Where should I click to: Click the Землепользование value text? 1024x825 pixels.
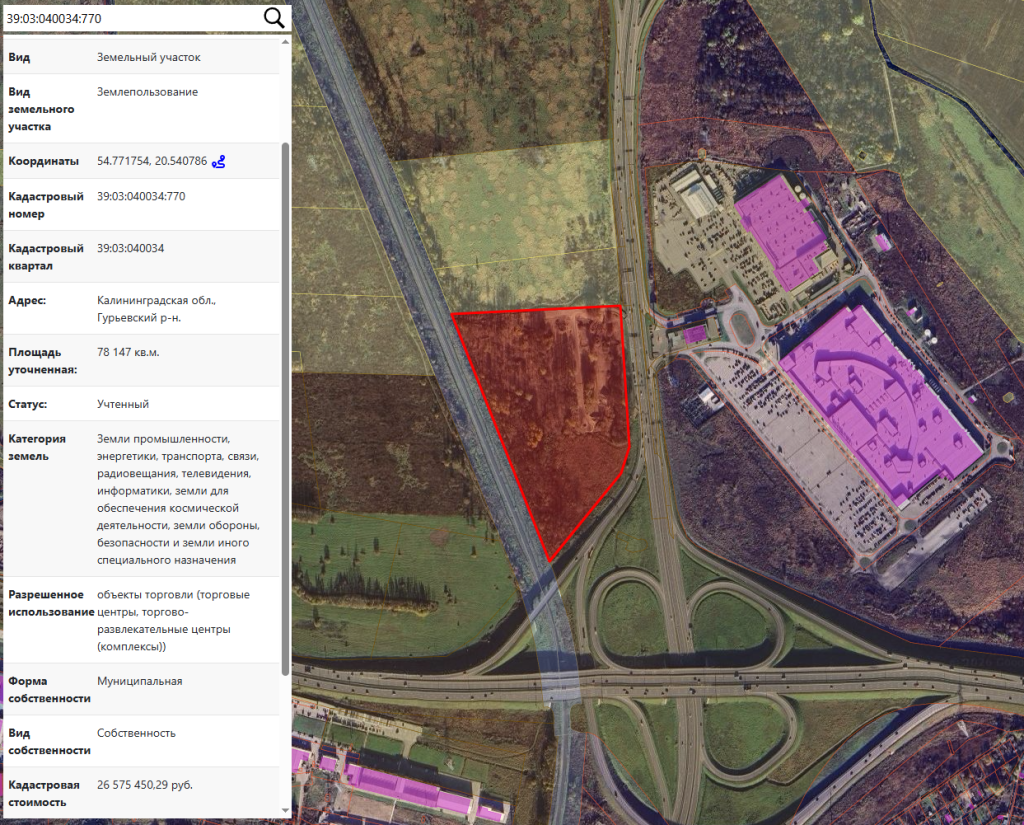point(148,92)
